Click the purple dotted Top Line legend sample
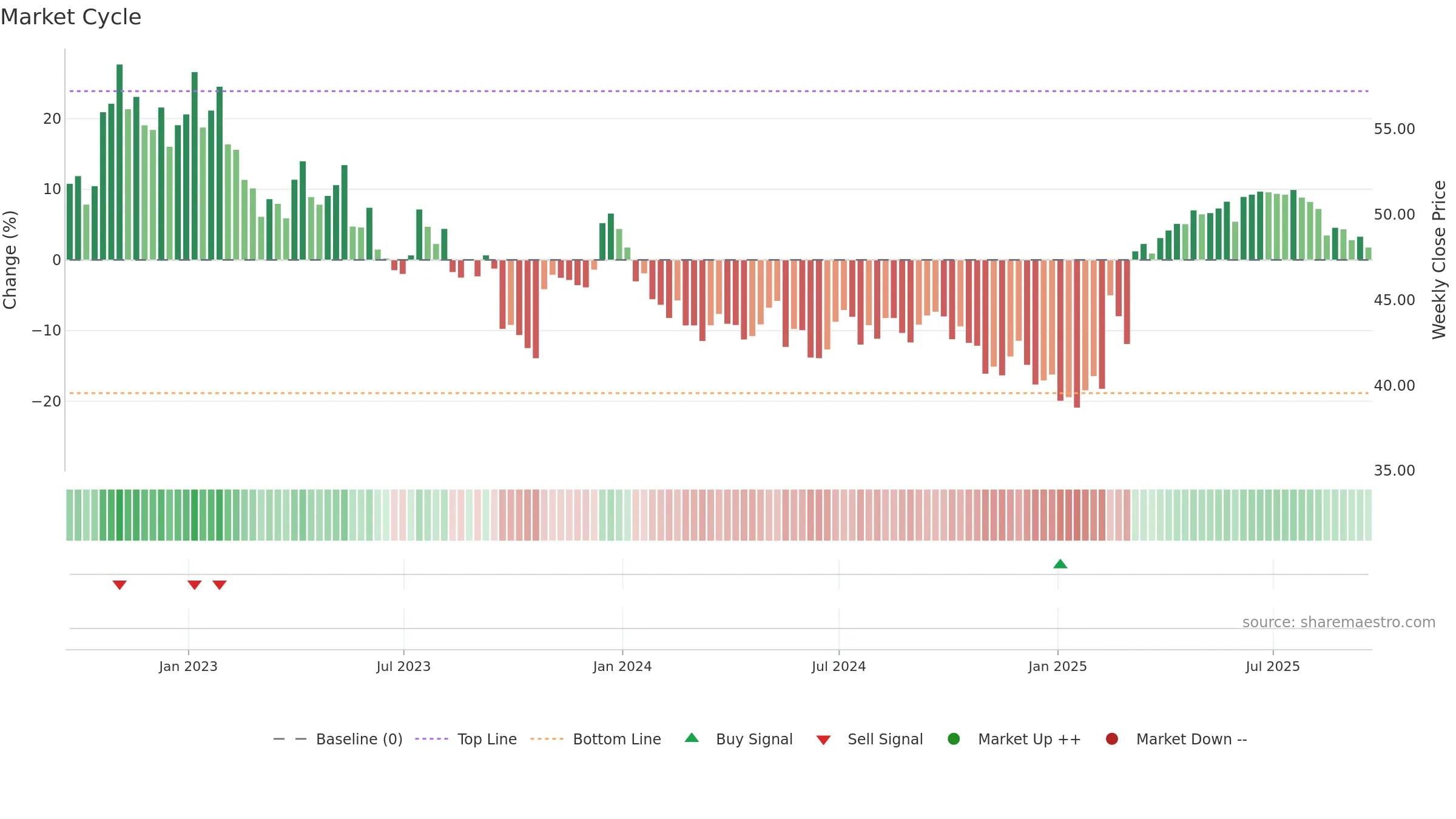Screen dimensions: 1456x819 [x=431, y=739]
